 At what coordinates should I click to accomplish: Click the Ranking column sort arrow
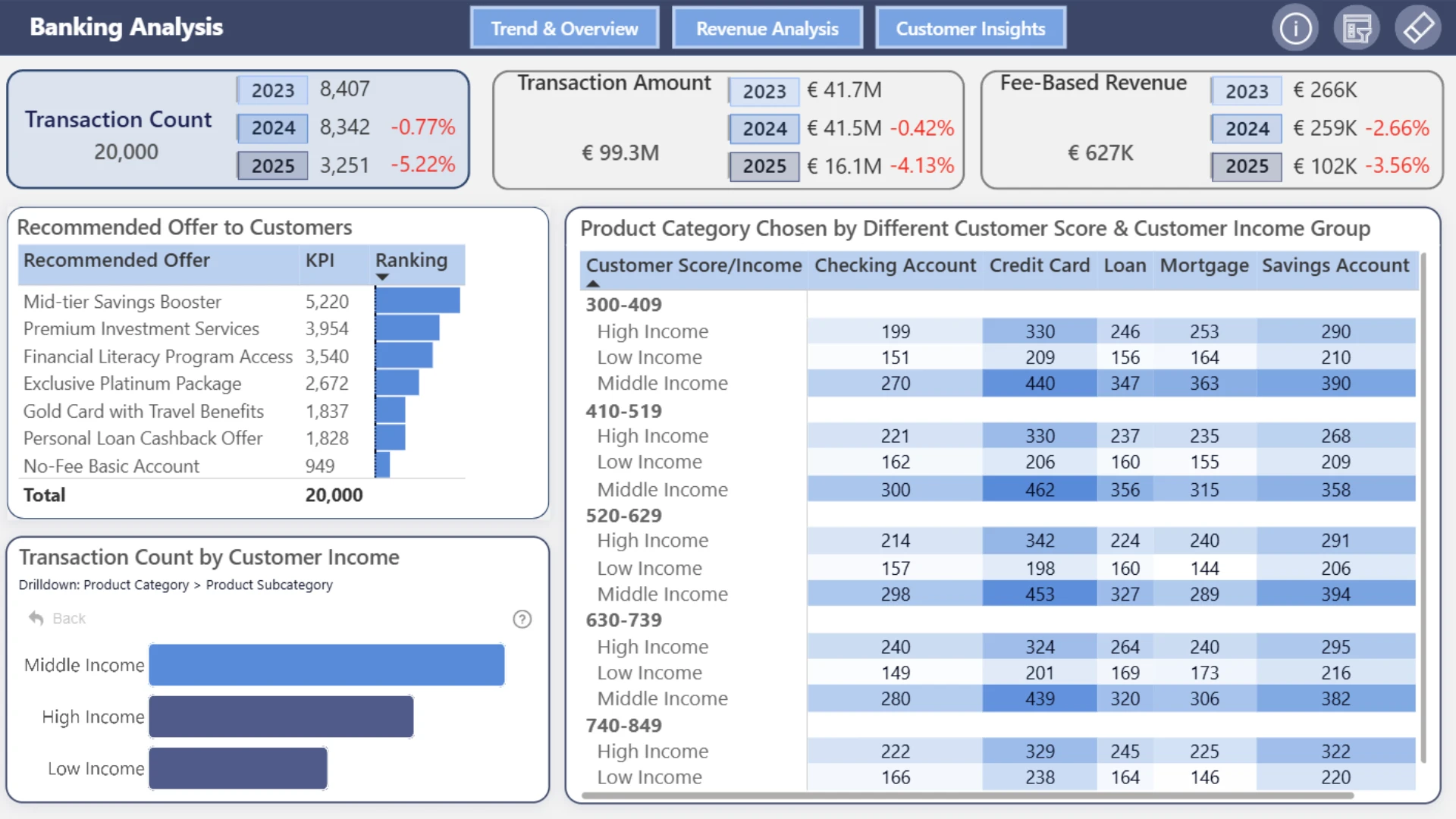(x=382, y=278)
